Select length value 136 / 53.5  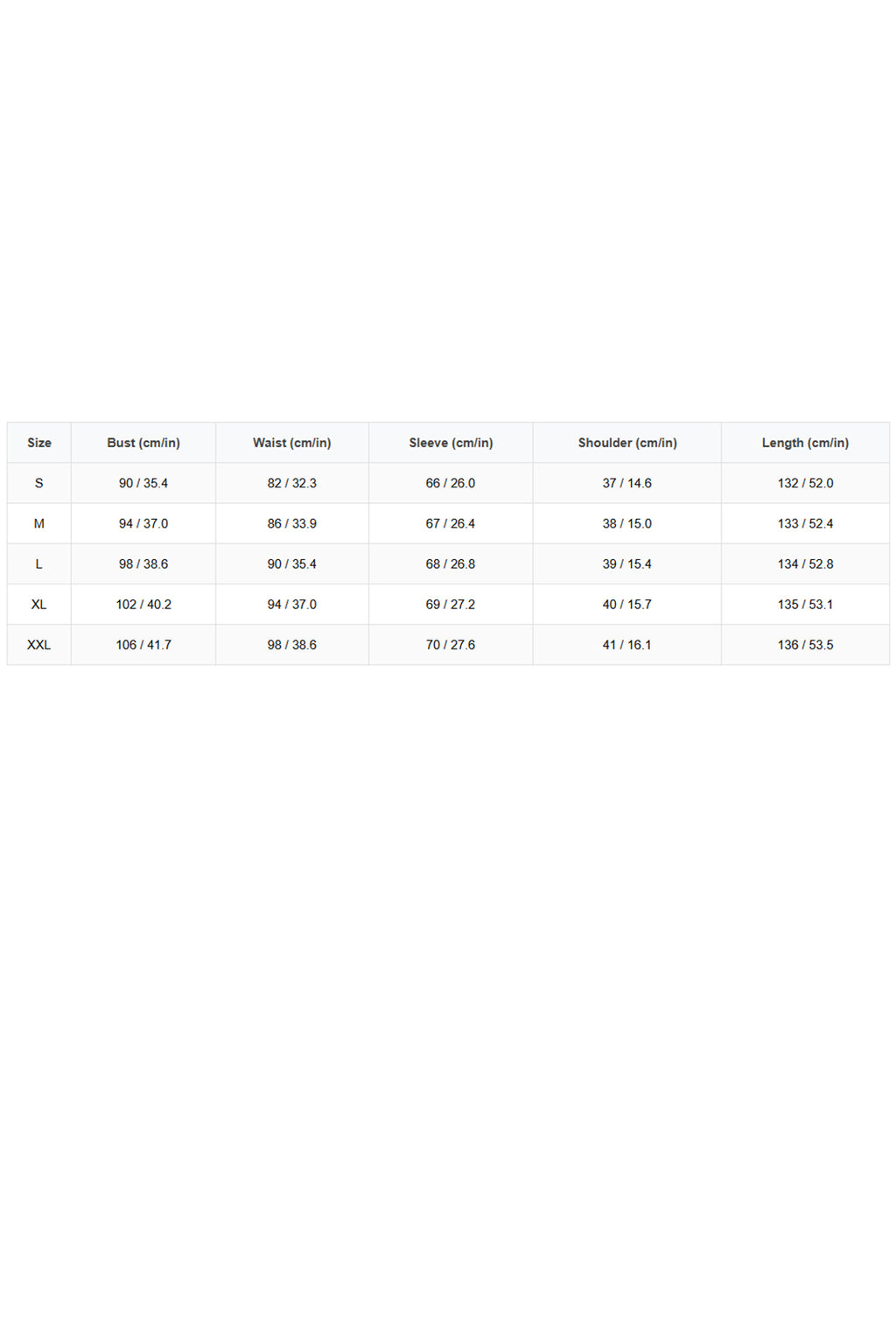click(805, 645)
